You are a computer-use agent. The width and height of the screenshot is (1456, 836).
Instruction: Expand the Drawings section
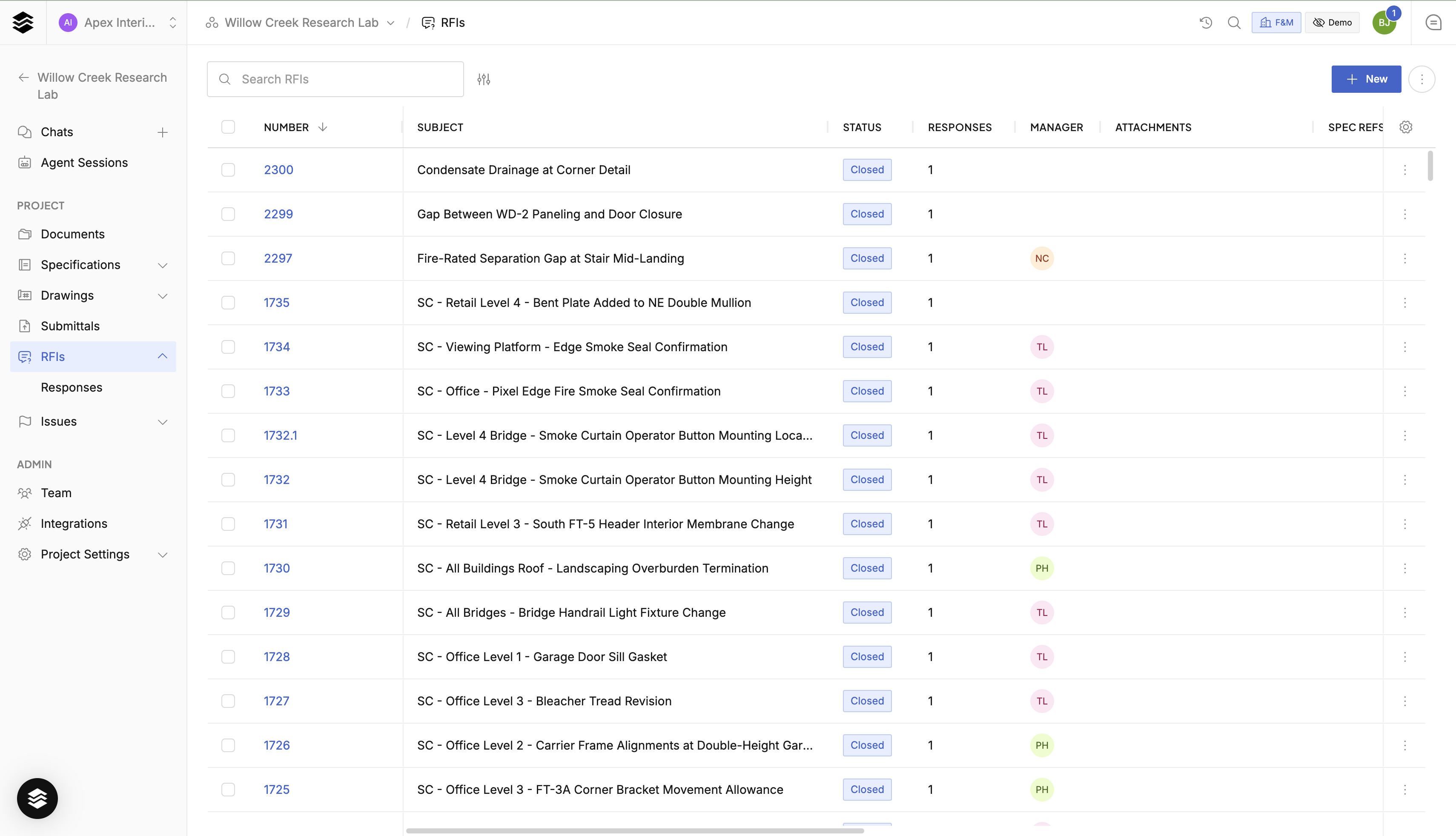tap(163, 296)
